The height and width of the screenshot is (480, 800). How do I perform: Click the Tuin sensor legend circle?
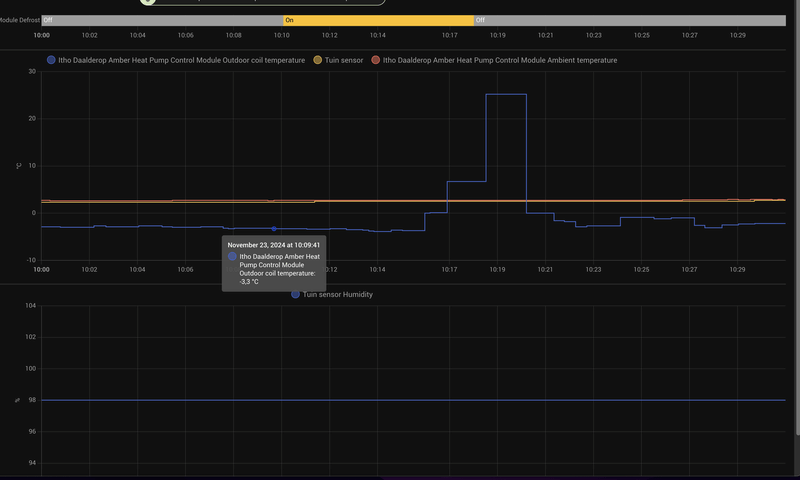[x=319, y=60]
